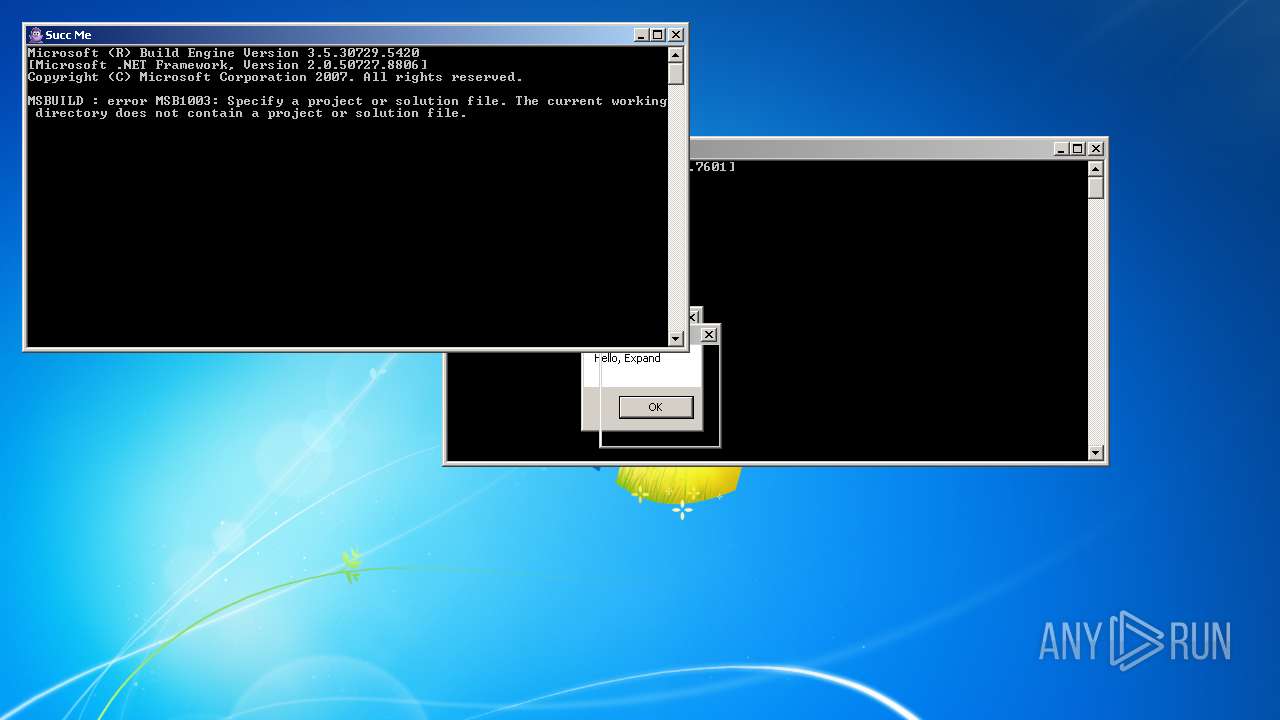
Task: Close the background console window
Action: 1096,149
